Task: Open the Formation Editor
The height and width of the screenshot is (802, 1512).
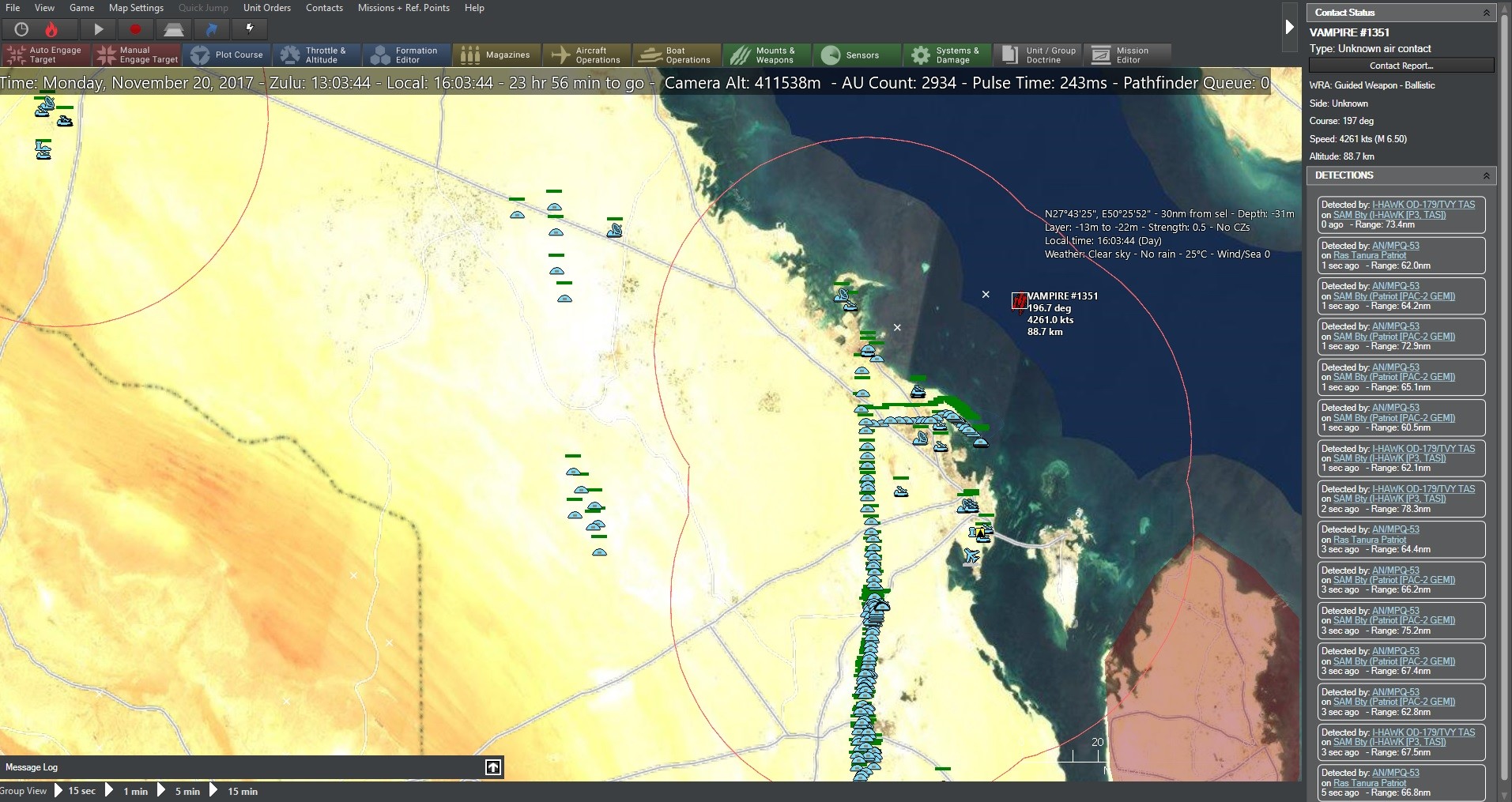Action: pos(406,55)
